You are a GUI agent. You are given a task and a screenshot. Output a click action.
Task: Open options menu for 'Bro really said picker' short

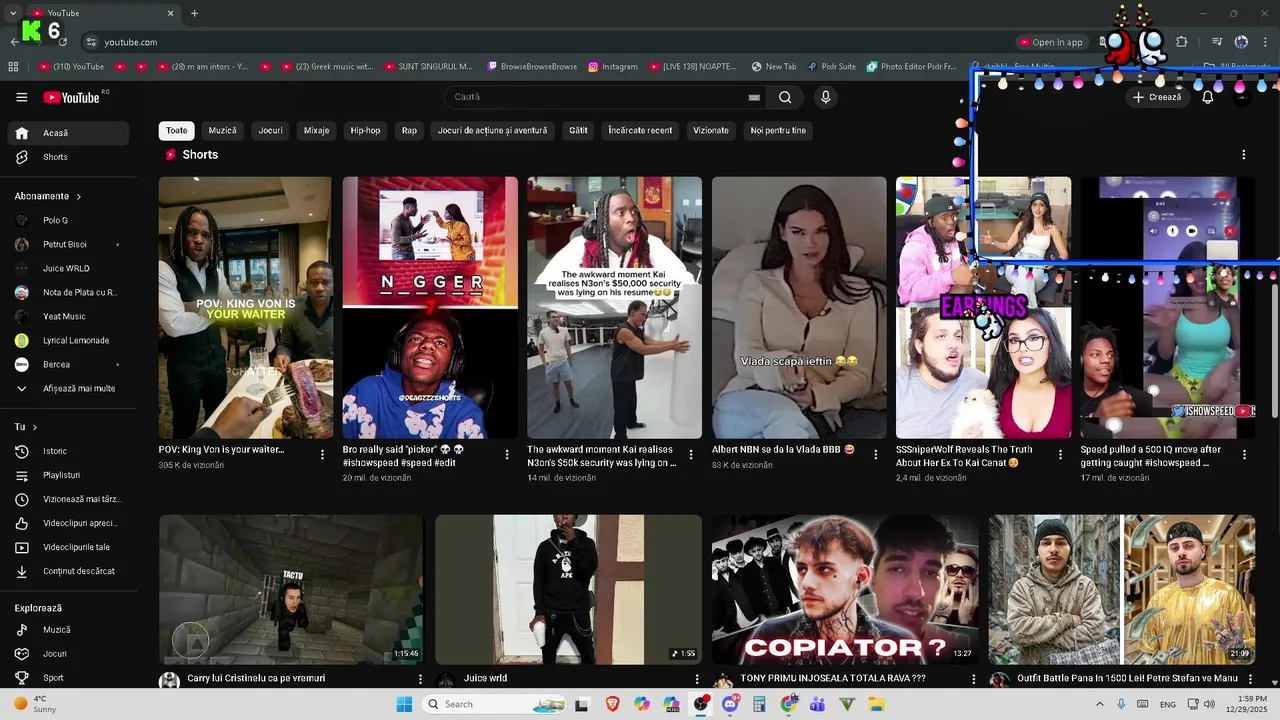(x=507, y=454)
